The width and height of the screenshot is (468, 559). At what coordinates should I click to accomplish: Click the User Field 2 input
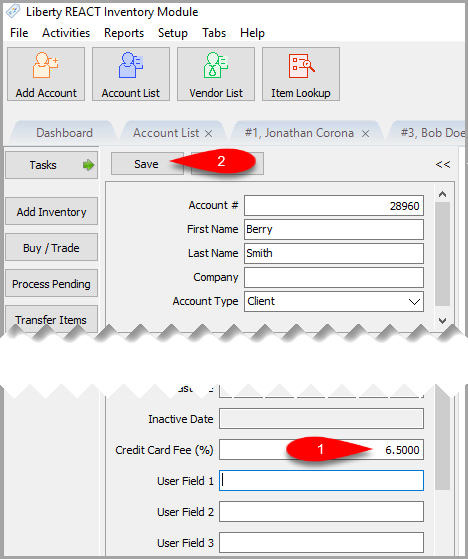tap(321, 512)
